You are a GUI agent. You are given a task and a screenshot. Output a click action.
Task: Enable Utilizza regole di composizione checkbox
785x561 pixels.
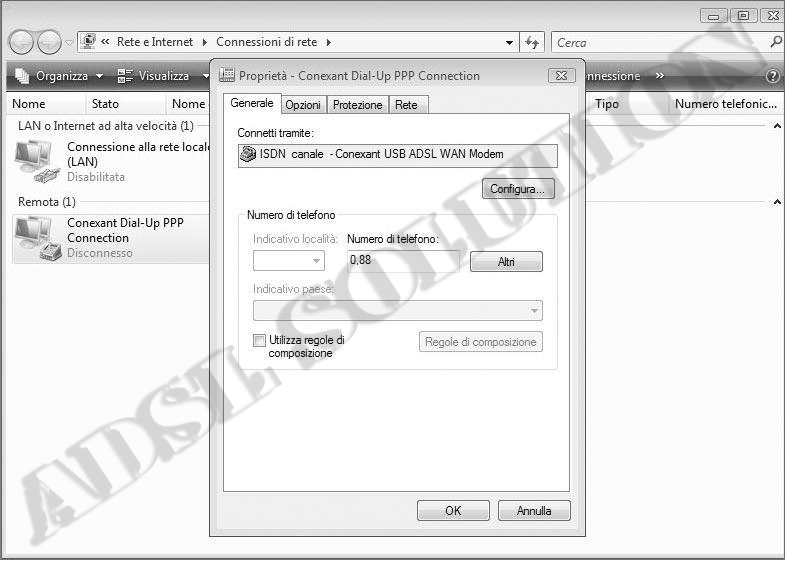(260, 341)
